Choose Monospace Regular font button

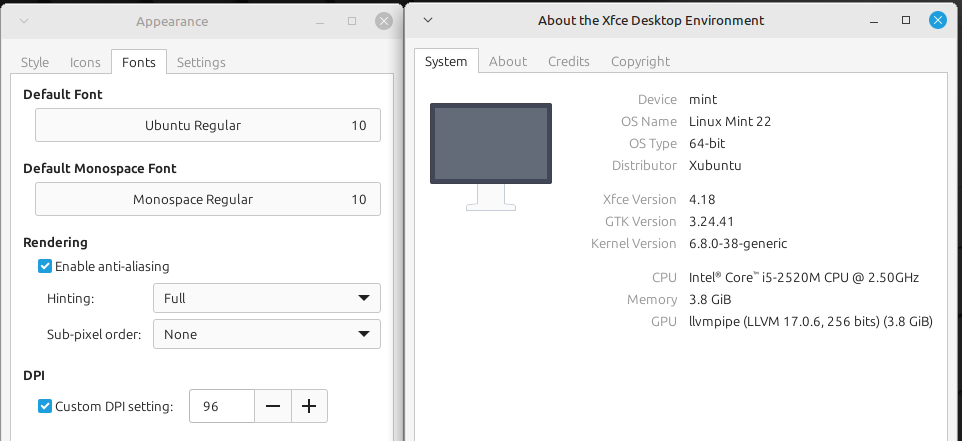(207, 199)
